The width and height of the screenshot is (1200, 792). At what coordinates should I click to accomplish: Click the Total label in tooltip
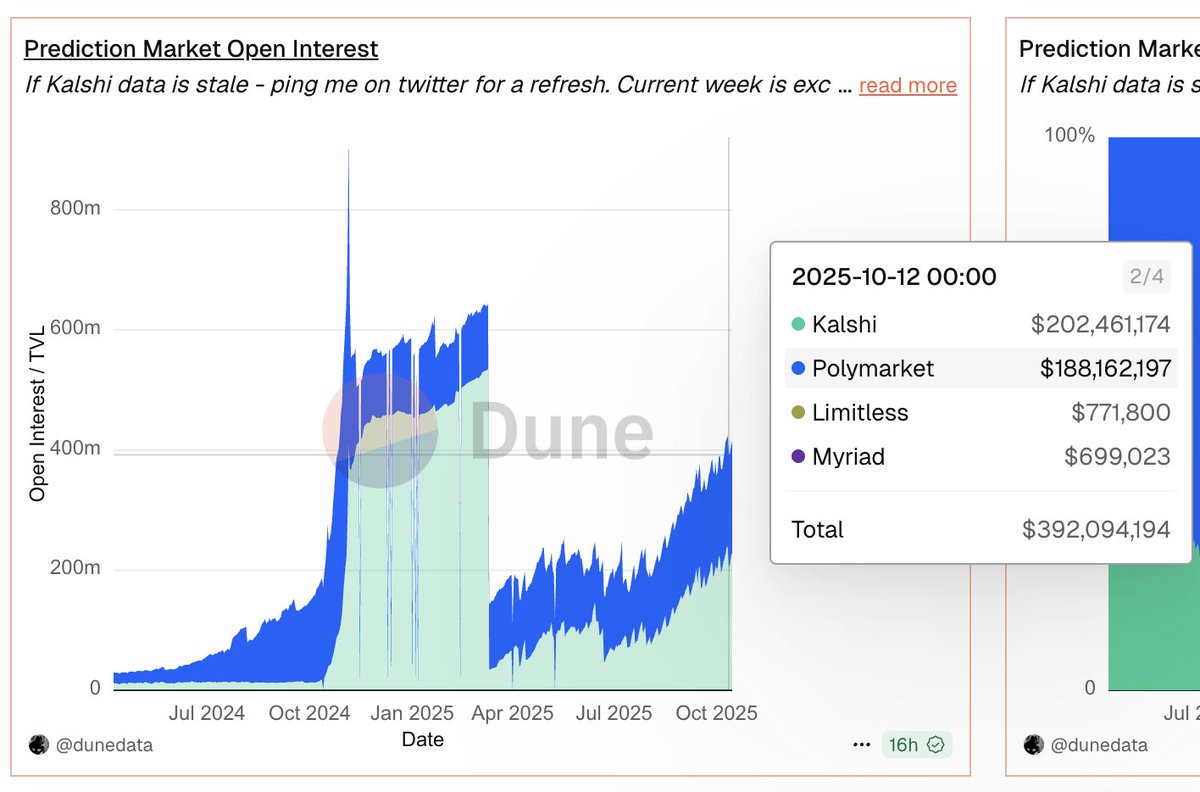817,529
